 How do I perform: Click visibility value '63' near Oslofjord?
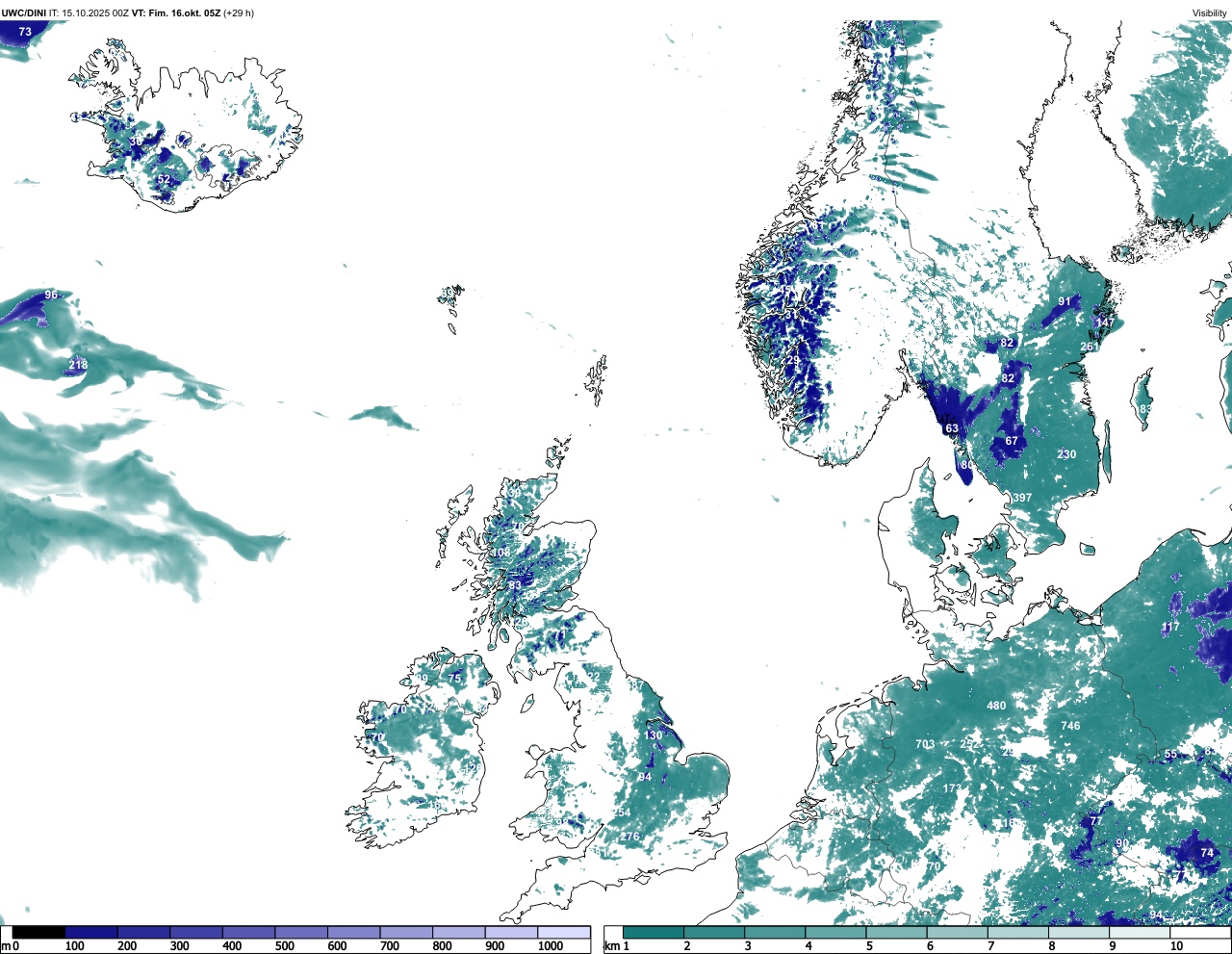pos(952,428)
